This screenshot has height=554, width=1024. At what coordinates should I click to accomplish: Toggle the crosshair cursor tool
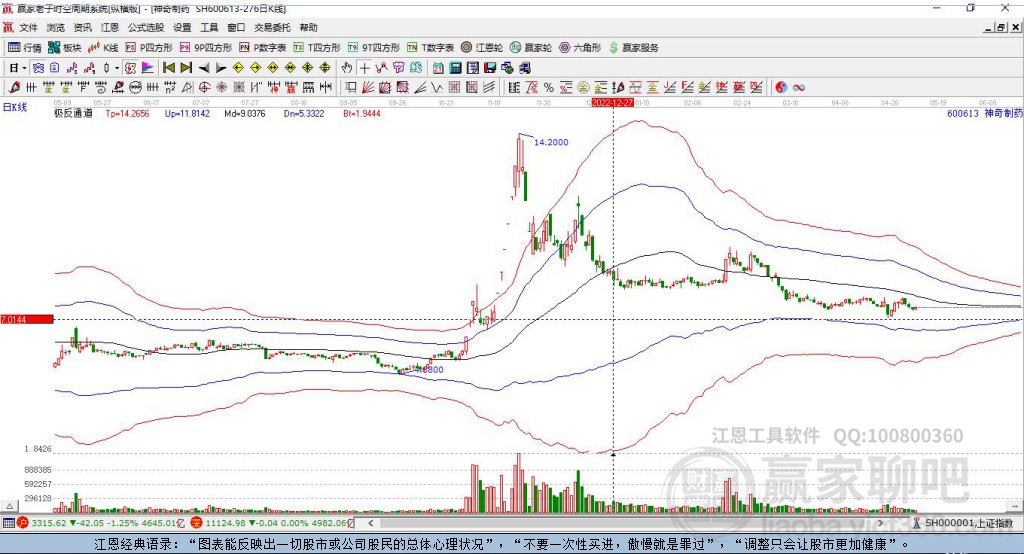364,68
